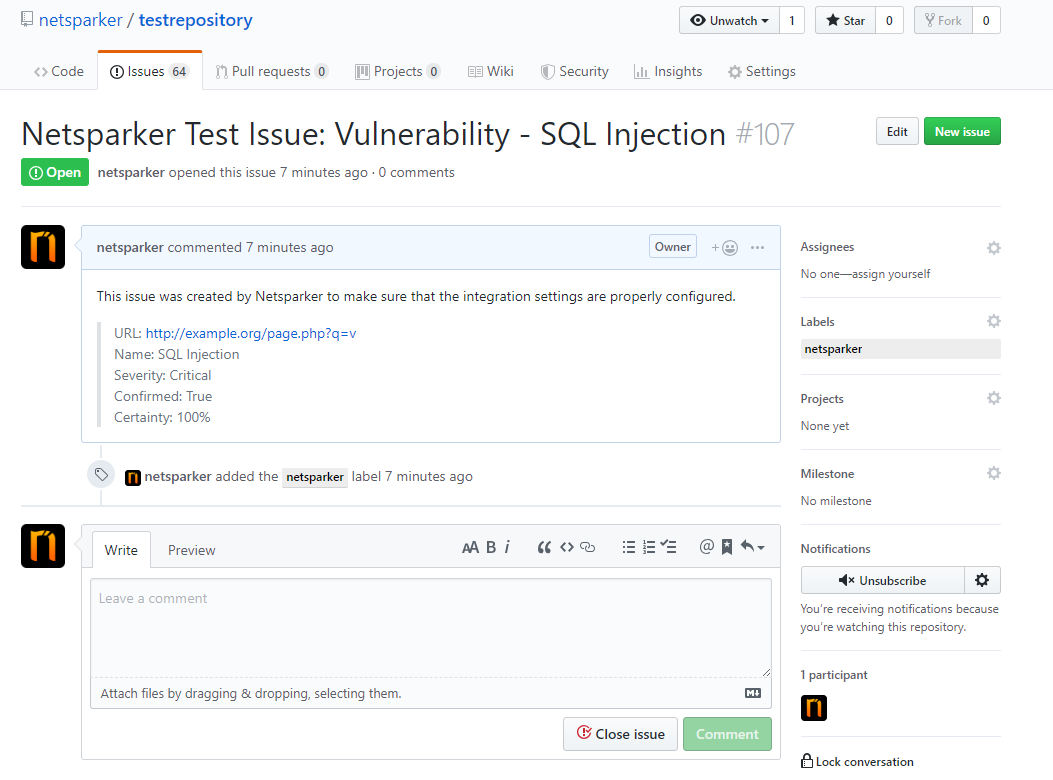Screen dimensions: 1053x780
Task: Open the Labels settings gear
Action: [x=993, y=320]
